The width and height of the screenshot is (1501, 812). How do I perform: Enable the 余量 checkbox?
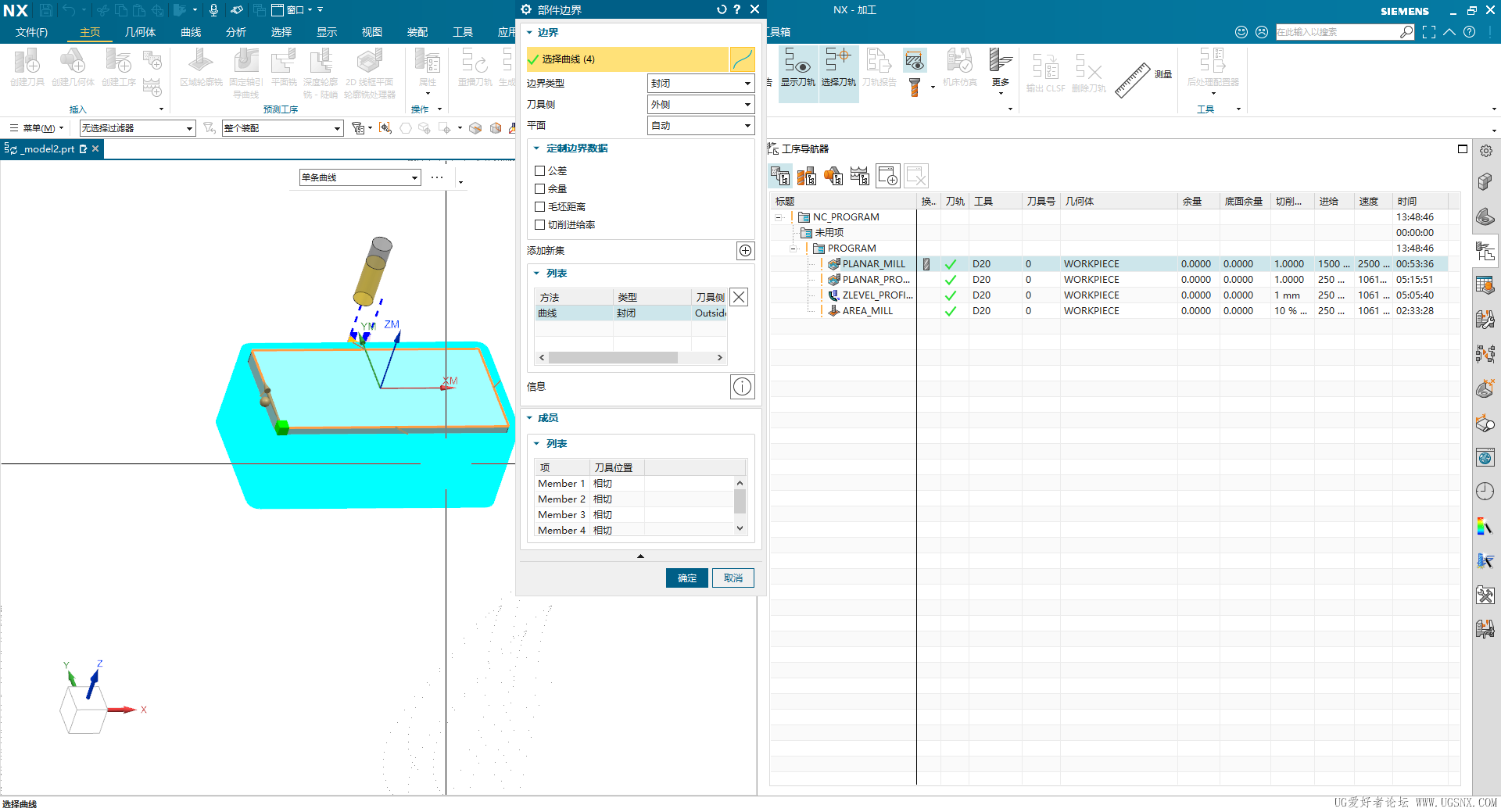click(539, 188)
